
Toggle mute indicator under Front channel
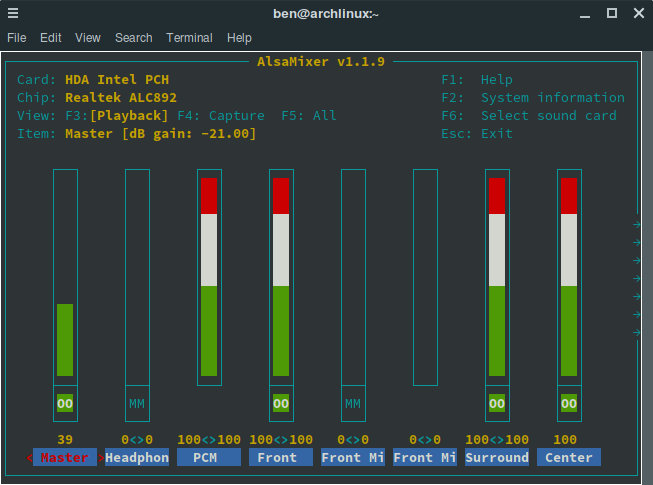(281, 403)
